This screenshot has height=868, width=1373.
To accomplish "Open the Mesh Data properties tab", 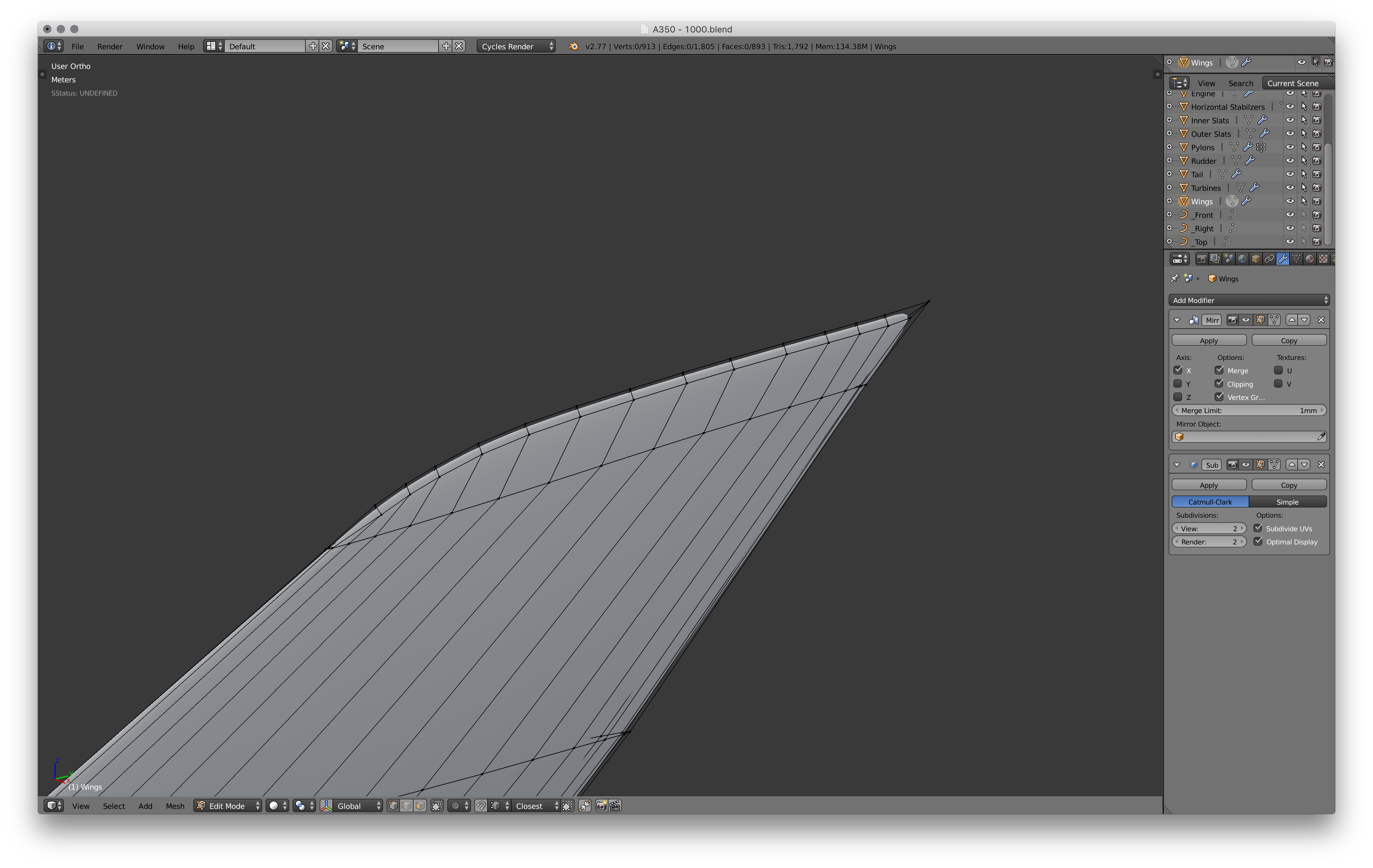I will coord(1297,259).
